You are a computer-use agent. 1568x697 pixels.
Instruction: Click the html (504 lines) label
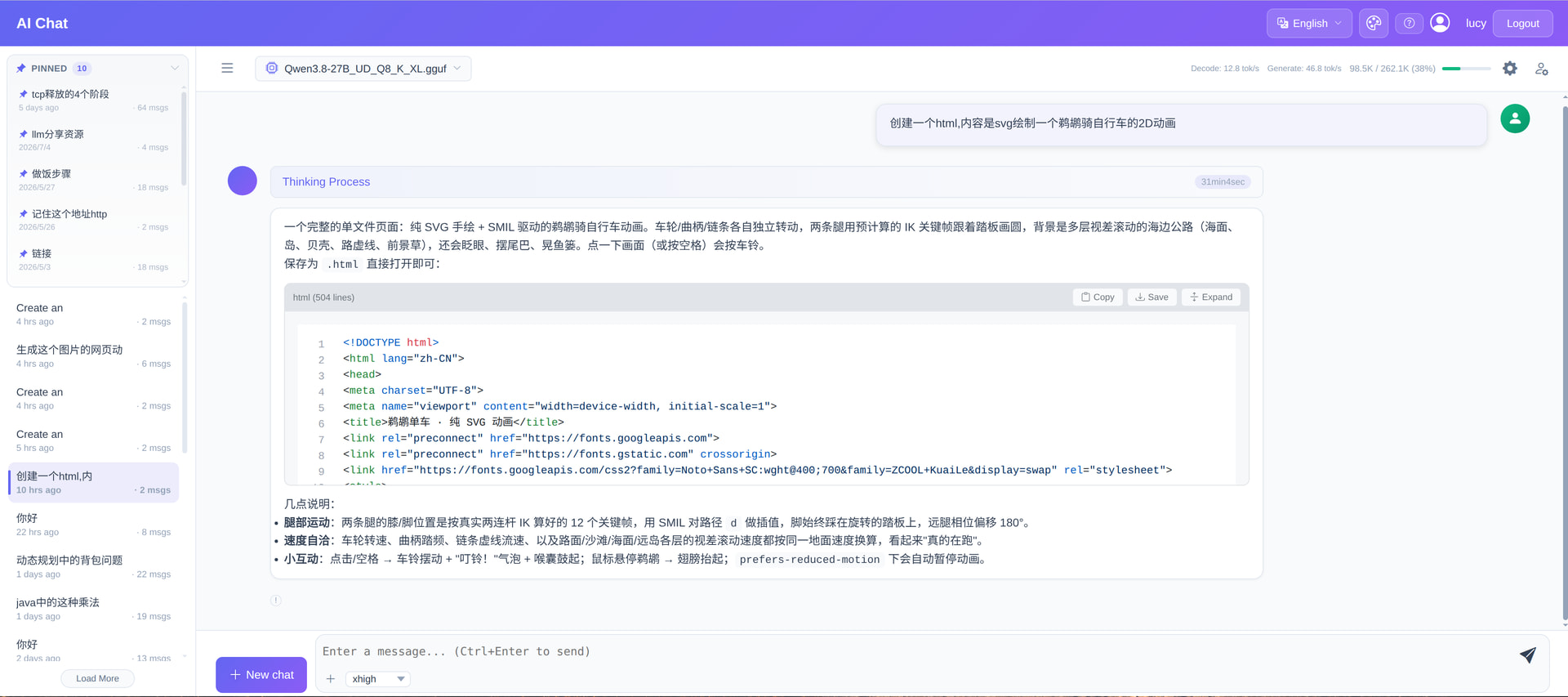pos(323,297)
